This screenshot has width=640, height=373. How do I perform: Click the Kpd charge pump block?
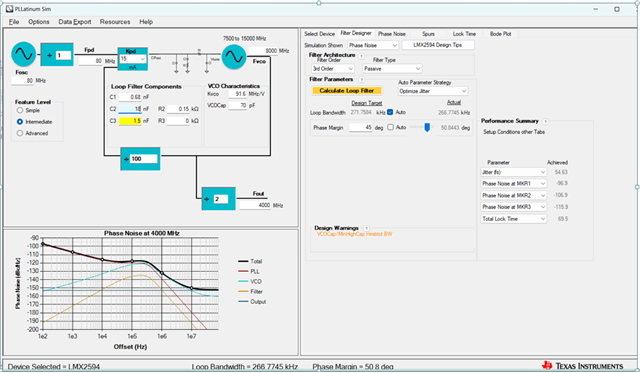(133, 59)
